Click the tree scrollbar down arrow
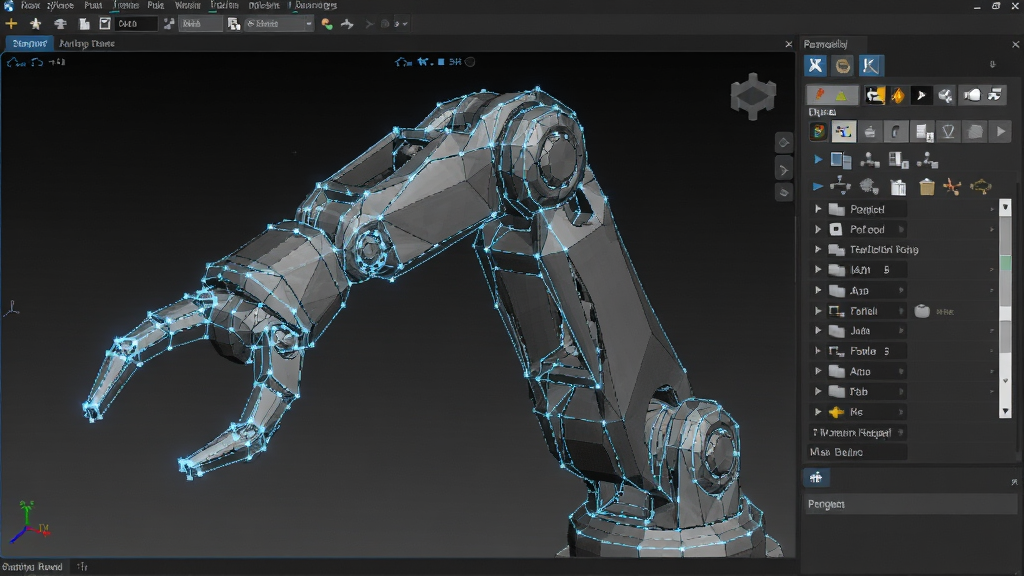Screen dimensions: 1024x576 (1006, 411)
